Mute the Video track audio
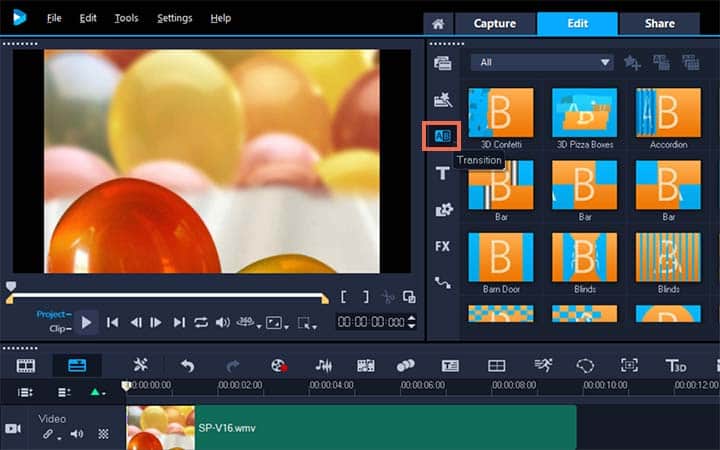The image size is (720, 450). pyautogui.click(x=77, y=434)
